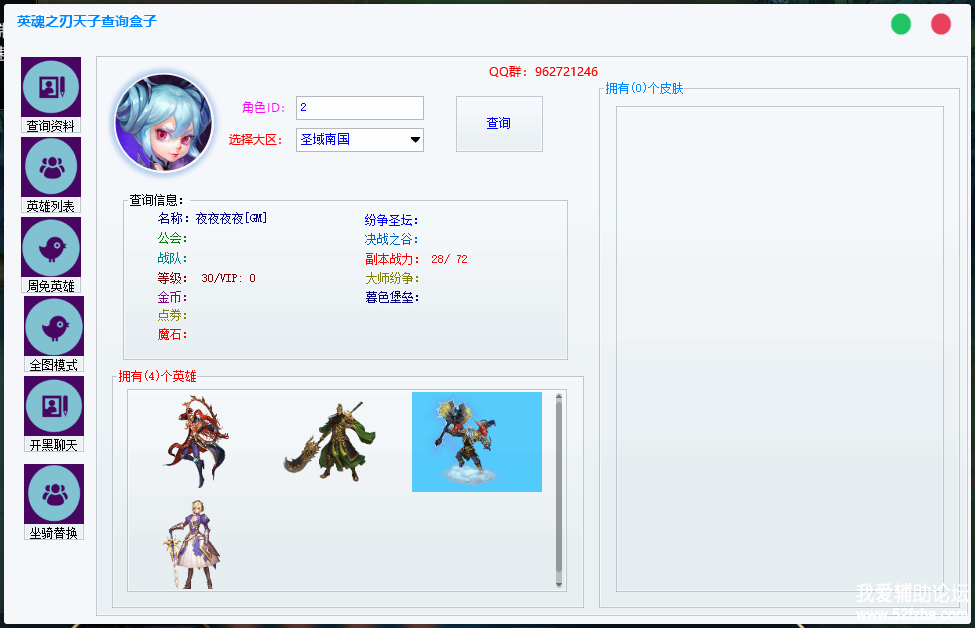Click the level value 30/VIP: 0

228,278
